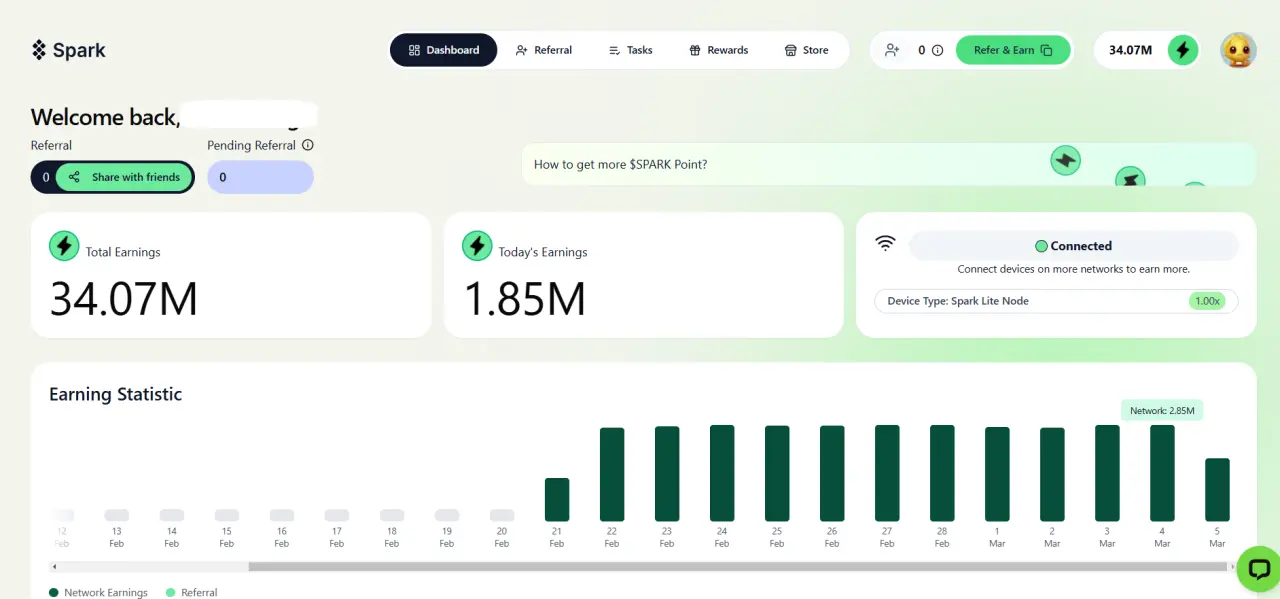Viewport: 1280px width, 599px height.
Task: Click the 28 Feb earnings bar
Action: (x=942, y=473)
